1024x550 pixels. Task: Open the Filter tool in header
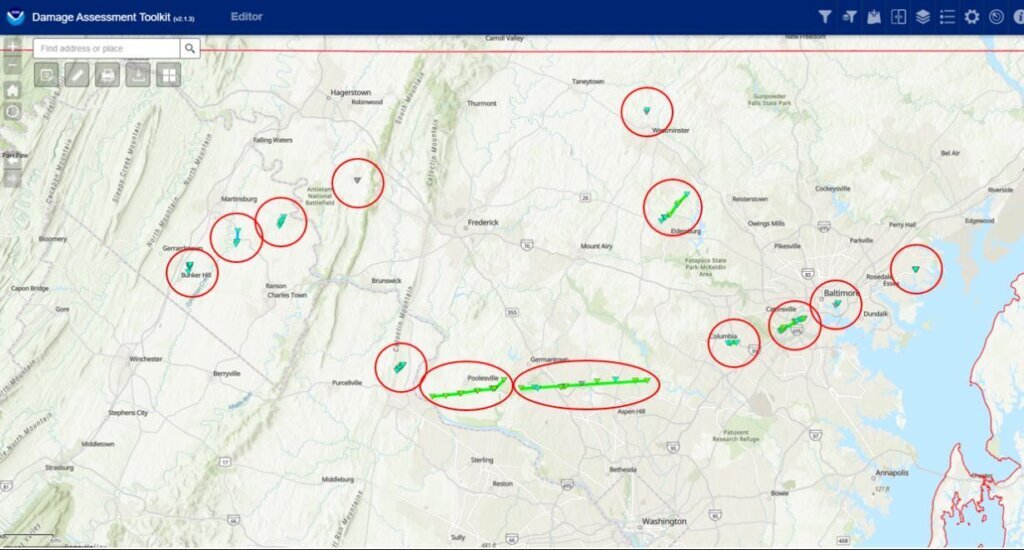pos(824,17)
